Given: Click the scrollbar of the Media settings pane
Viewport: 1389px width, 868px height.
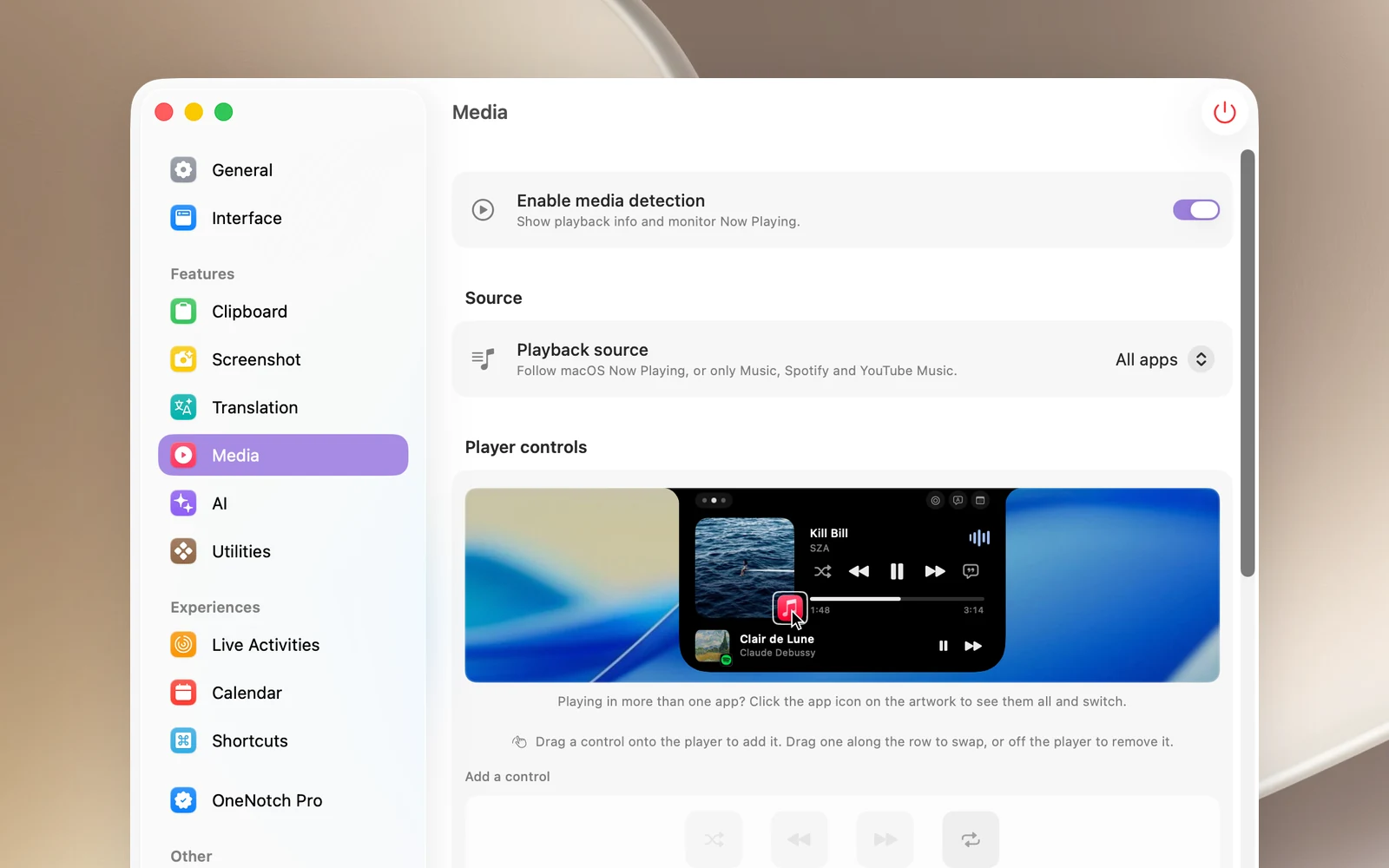Looking at the screenshot, I should [1247, 363].
